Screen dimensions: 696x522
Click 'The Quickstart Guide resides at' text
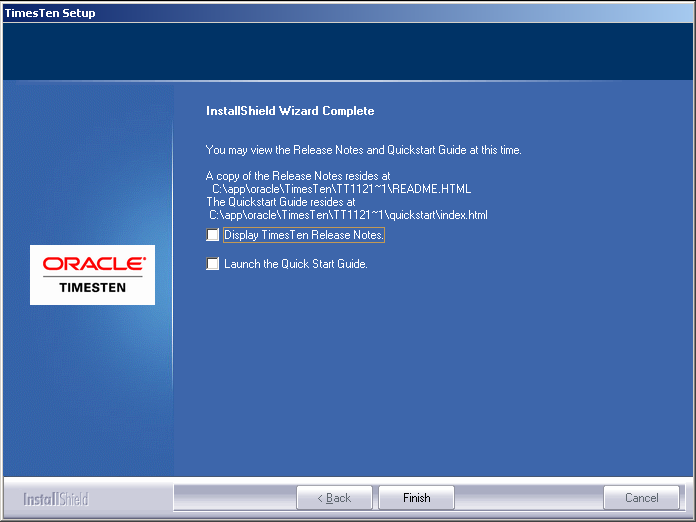tap(281, 202)
